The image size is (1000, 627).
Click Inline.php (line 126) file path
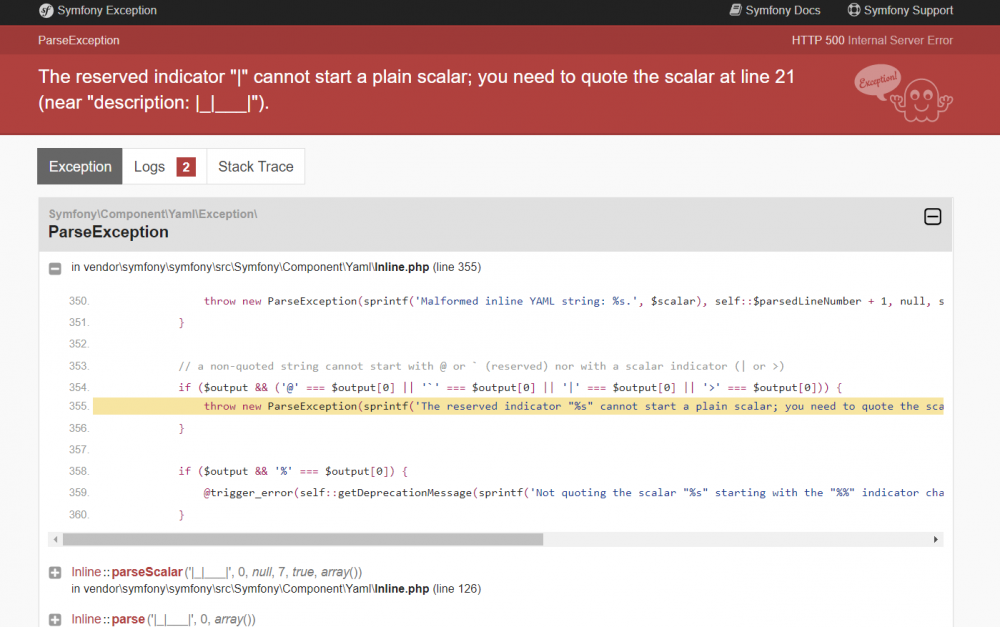coord(276,589)
